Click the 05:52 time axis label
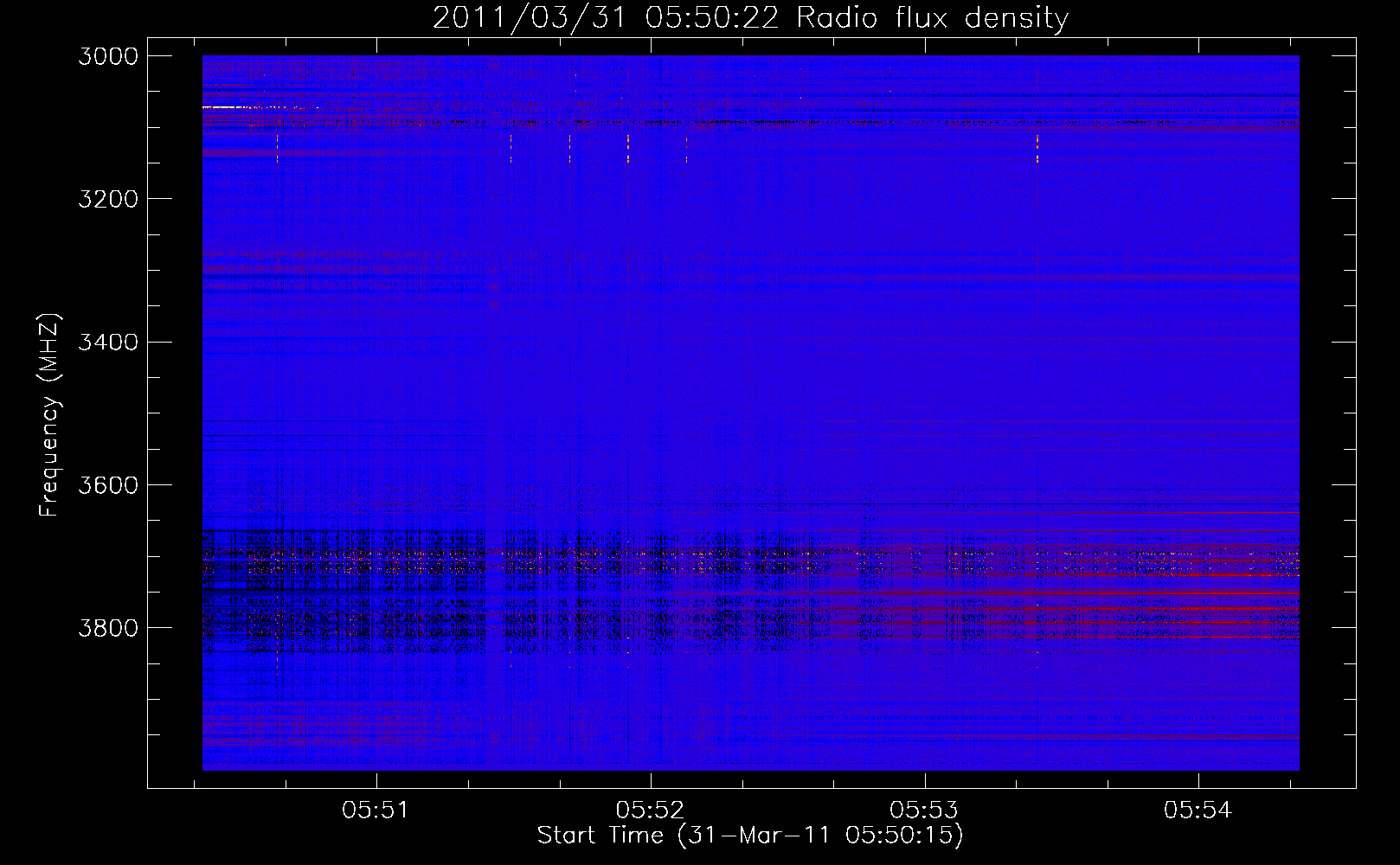 650,811
